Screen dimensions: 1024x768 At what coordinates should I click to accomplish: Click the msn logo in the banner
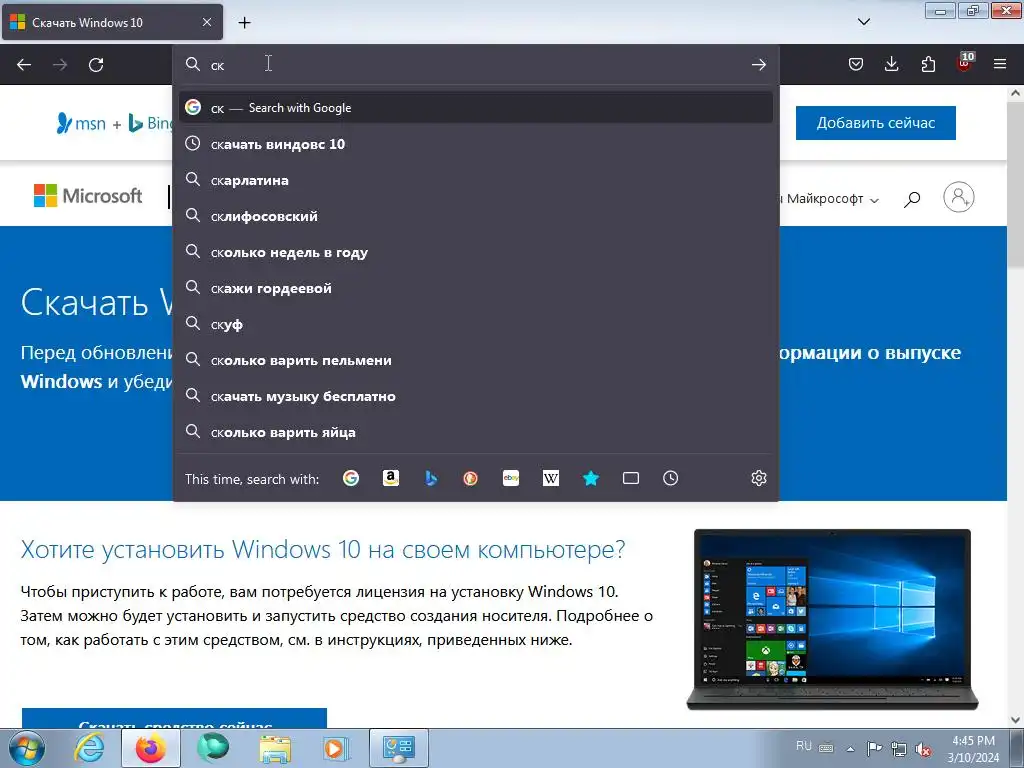click(x=81, y=123)
